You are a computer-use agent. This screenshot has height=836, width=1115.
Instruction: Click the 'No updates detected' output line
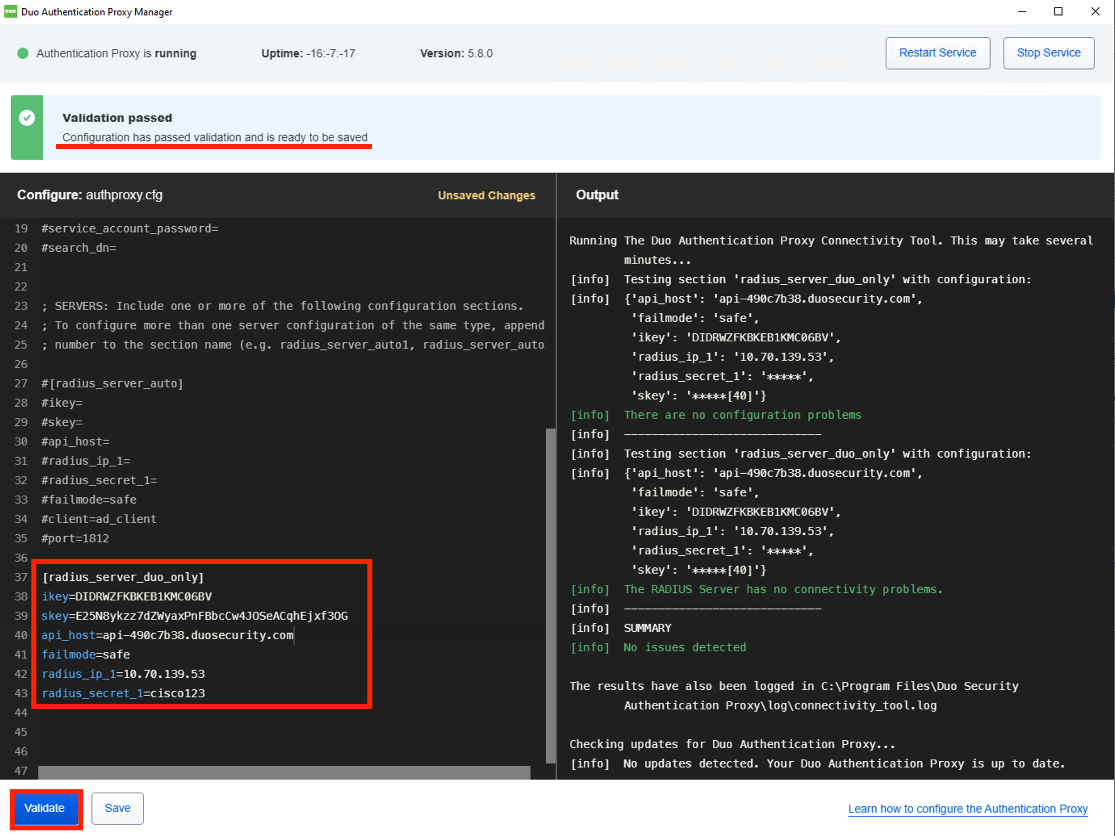point(844,763)
